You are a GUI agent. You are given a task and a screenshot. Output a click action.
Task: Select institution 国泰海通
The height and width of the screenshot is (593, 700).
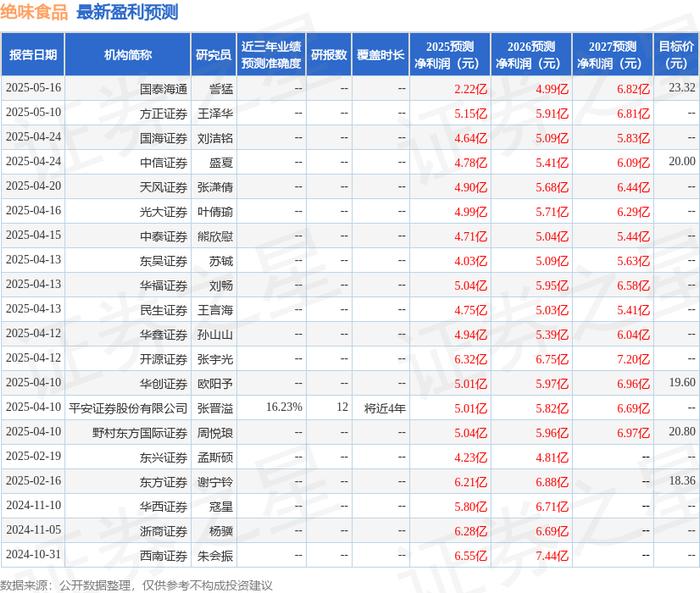pyautogui.click(x=163, y=89)
